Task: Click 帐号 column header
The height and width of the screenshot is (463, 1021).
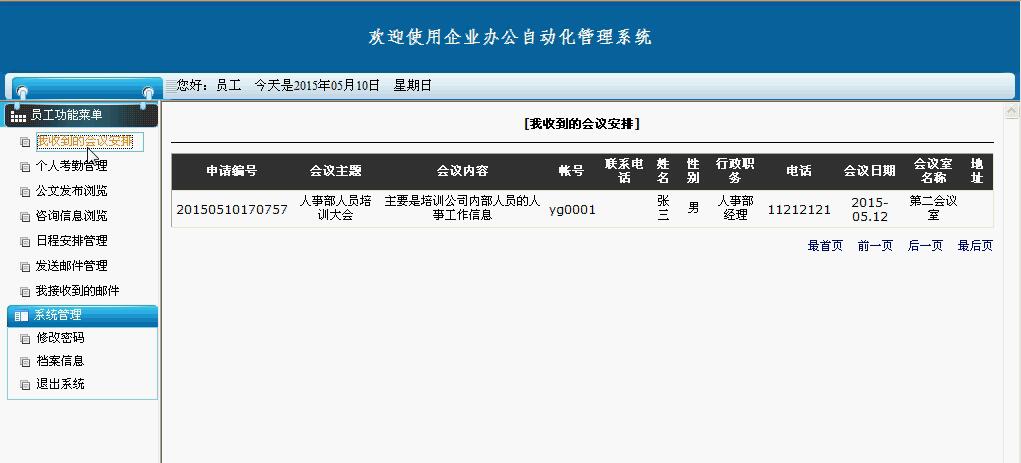Action: (x=572, y=171)
